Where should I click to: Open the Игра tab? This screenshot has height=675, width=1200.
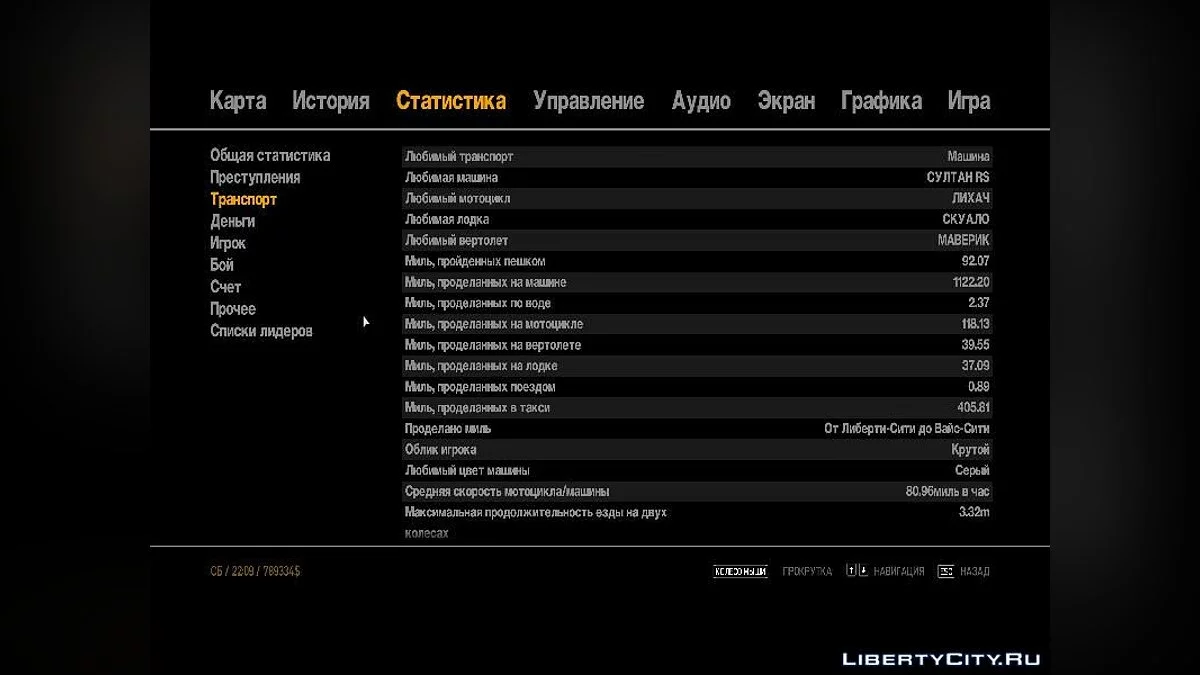click(968, 101)
